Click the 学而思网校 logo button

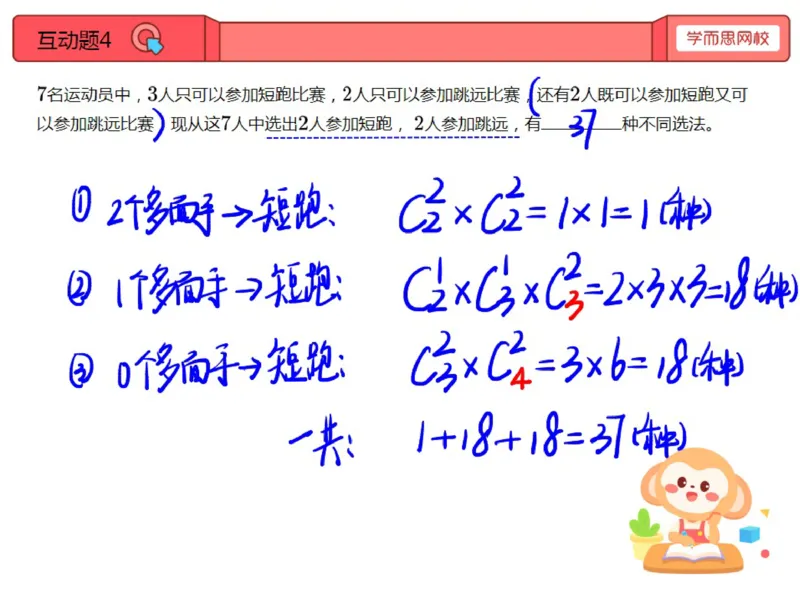[x=728, y=38]
